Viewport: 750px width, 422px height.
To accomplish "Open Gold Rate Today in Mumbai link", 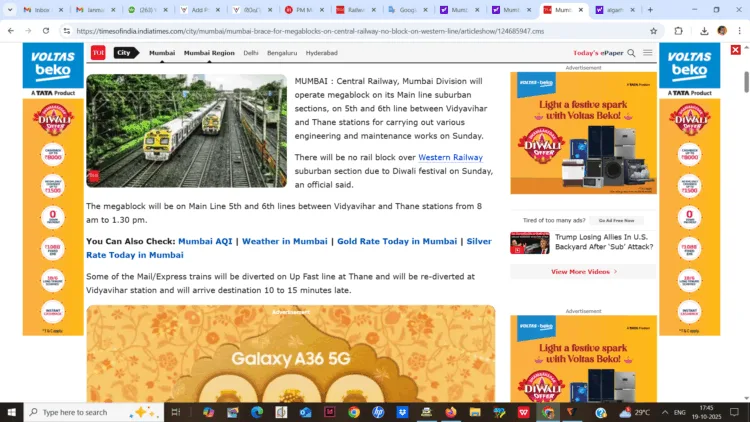I will (397, 241).
